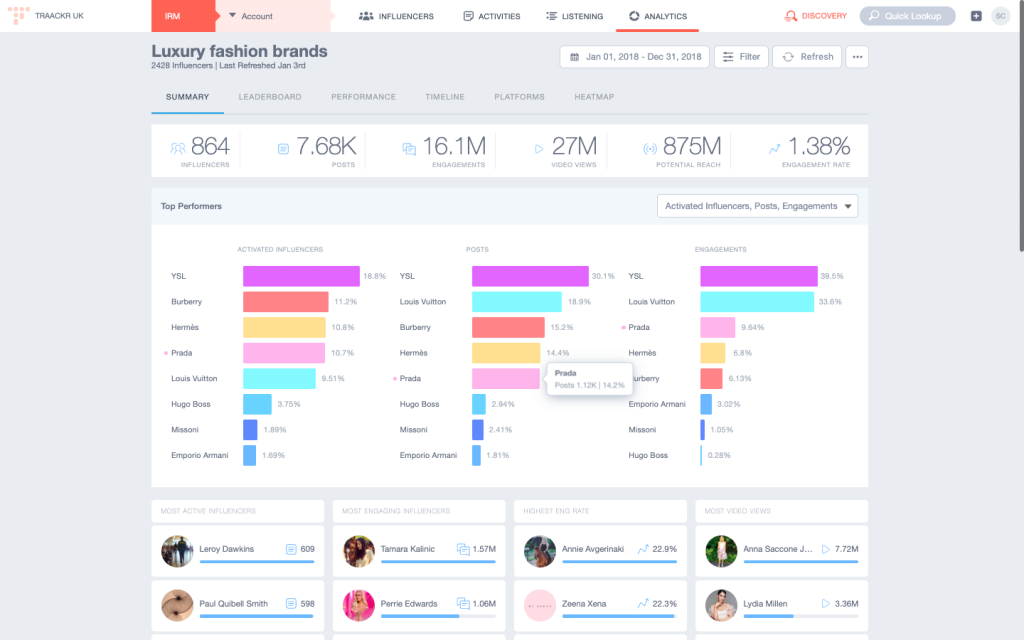Click engagements icon in Tamara Kalinic card
The height and width of the screenshot is (640, 1024).
(463, 549)
